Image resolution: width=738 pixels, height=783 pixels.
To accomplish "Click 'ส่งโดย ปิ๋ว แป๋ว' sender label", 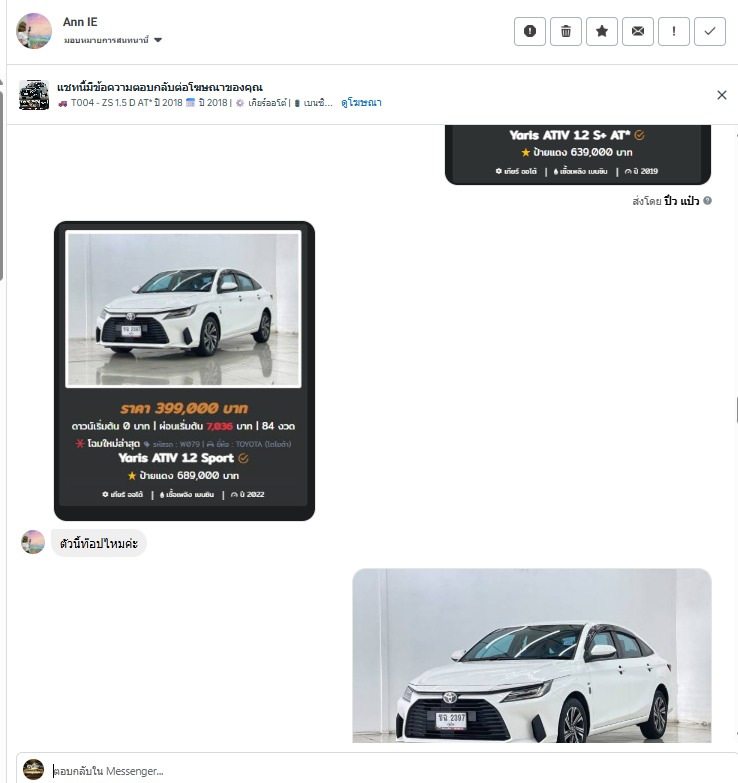I will point(666,201).
